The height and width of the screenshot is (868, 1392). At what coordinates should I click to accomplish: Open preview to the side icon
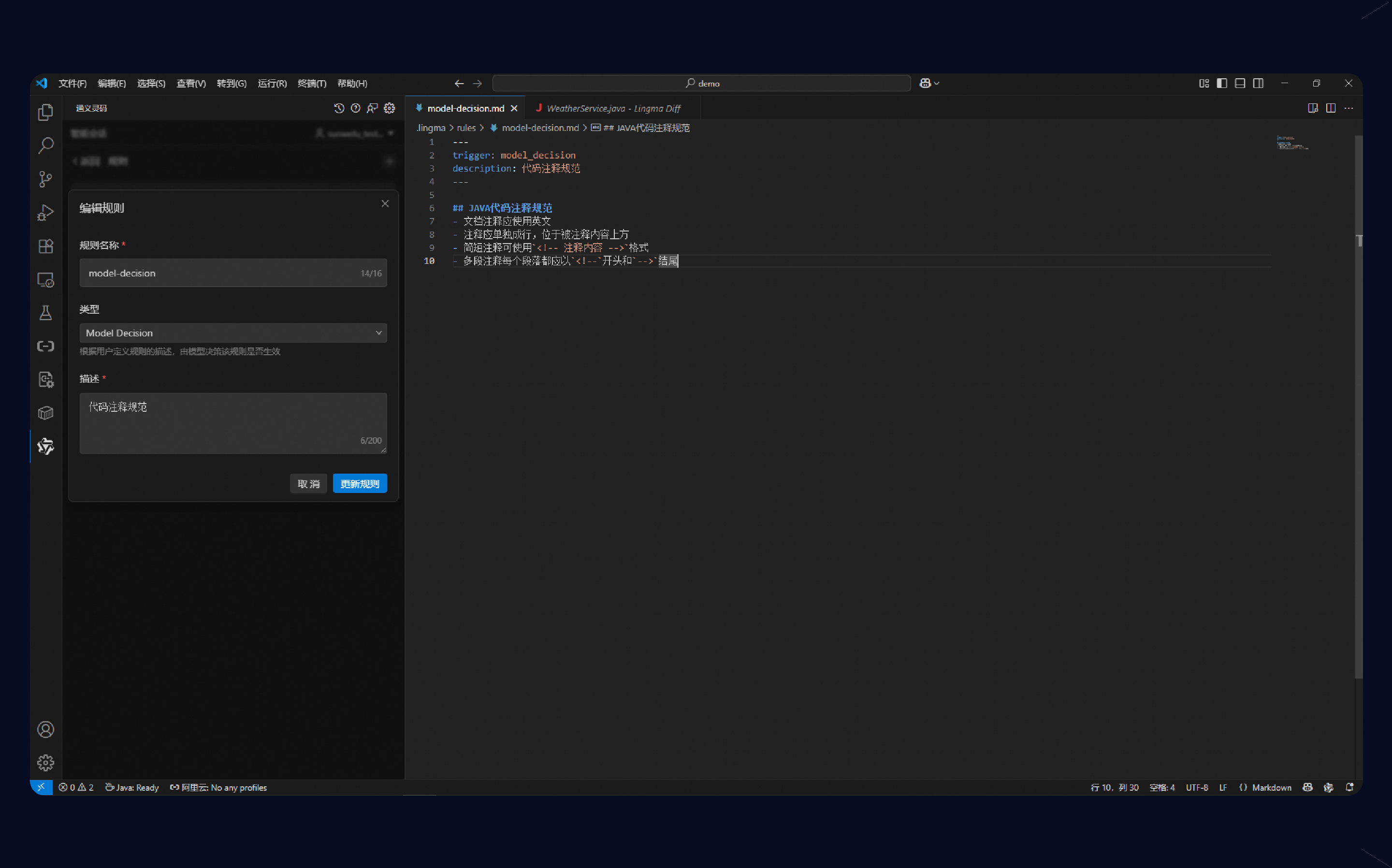coord(1312,108)
